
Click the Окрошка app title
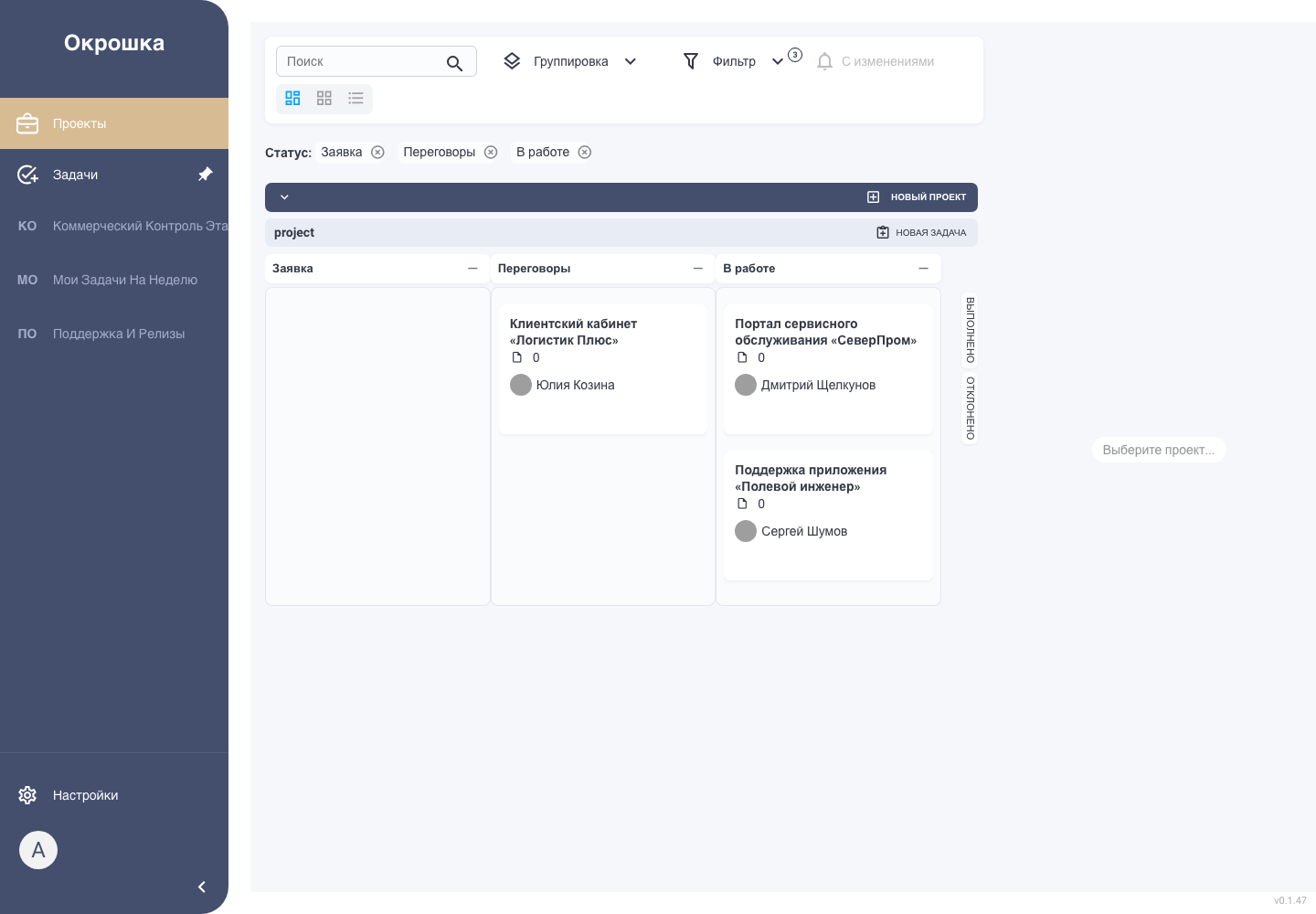114,43
